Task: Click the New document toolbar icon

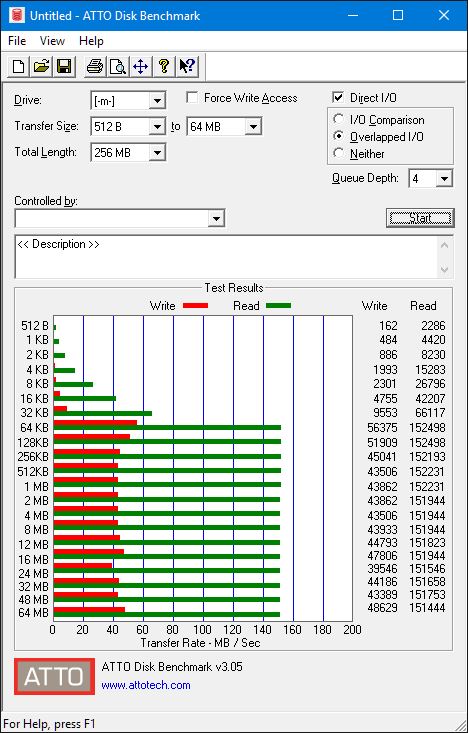Action: click(x=19, y=66)
